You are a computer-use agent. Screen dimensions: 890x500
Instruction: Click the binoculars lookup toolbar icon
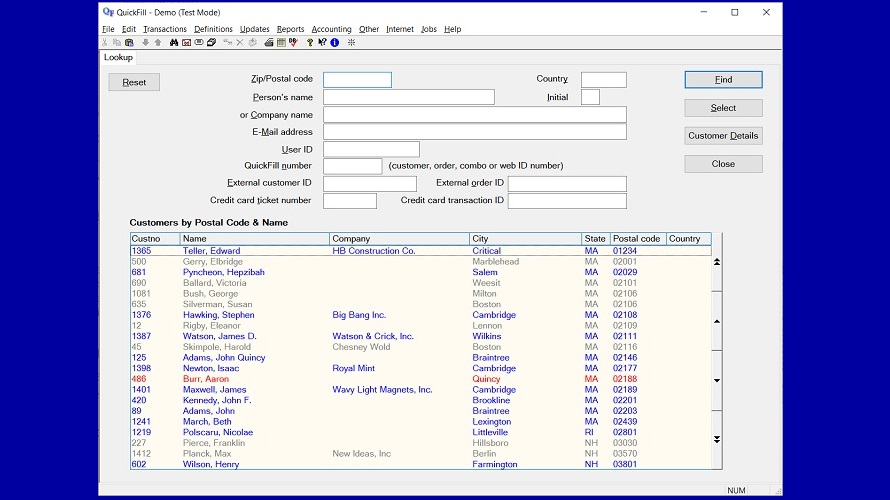tap(174, 43)
